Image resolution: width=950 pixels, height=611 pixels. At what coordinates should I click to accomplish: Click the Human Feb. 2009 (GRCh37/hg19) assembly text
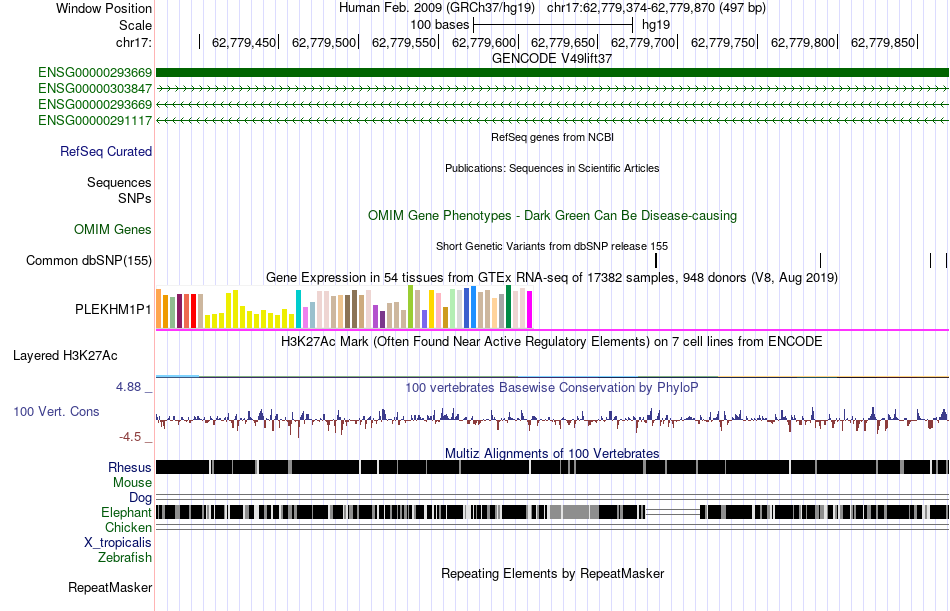(437, 8)
